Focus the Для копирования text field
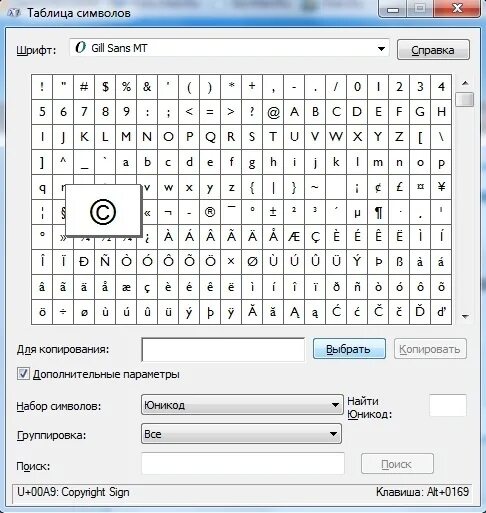Screen dimensions: 486x513 tap(223, 350)
